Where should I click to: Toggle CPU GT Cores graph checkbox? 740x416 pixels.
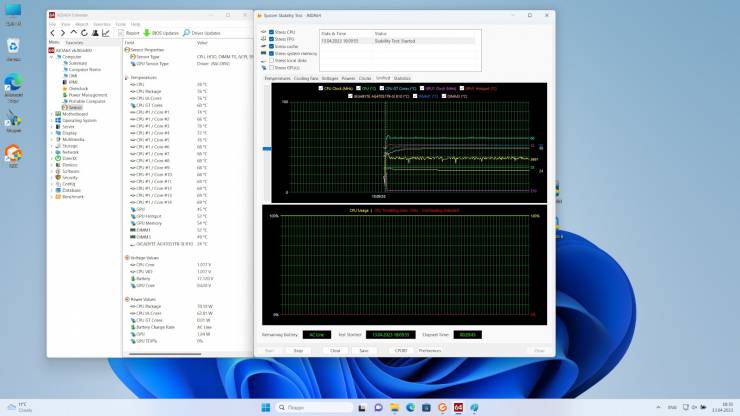[382, 88]
